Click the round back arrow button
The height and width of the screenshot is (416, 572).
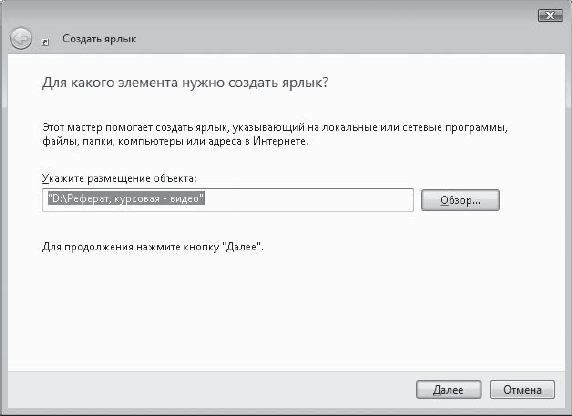(x=21, y=38)
